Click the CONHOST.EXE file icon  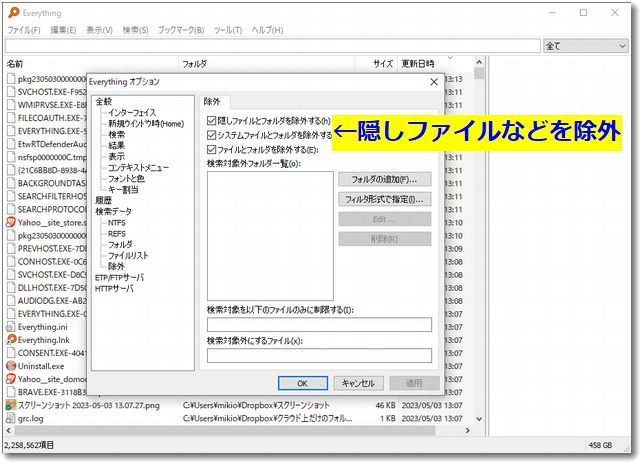(x=11, y=262)
